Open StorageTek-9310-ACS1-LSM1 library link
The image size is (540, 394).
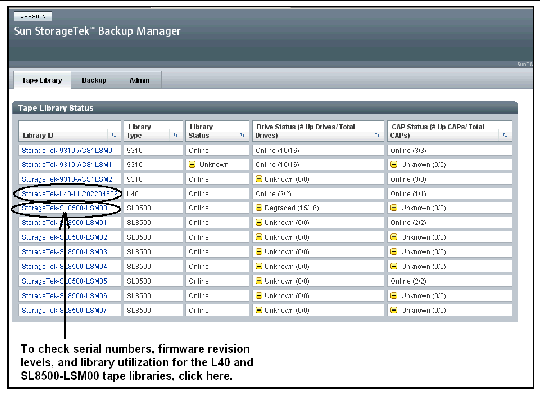coord(66,165)
